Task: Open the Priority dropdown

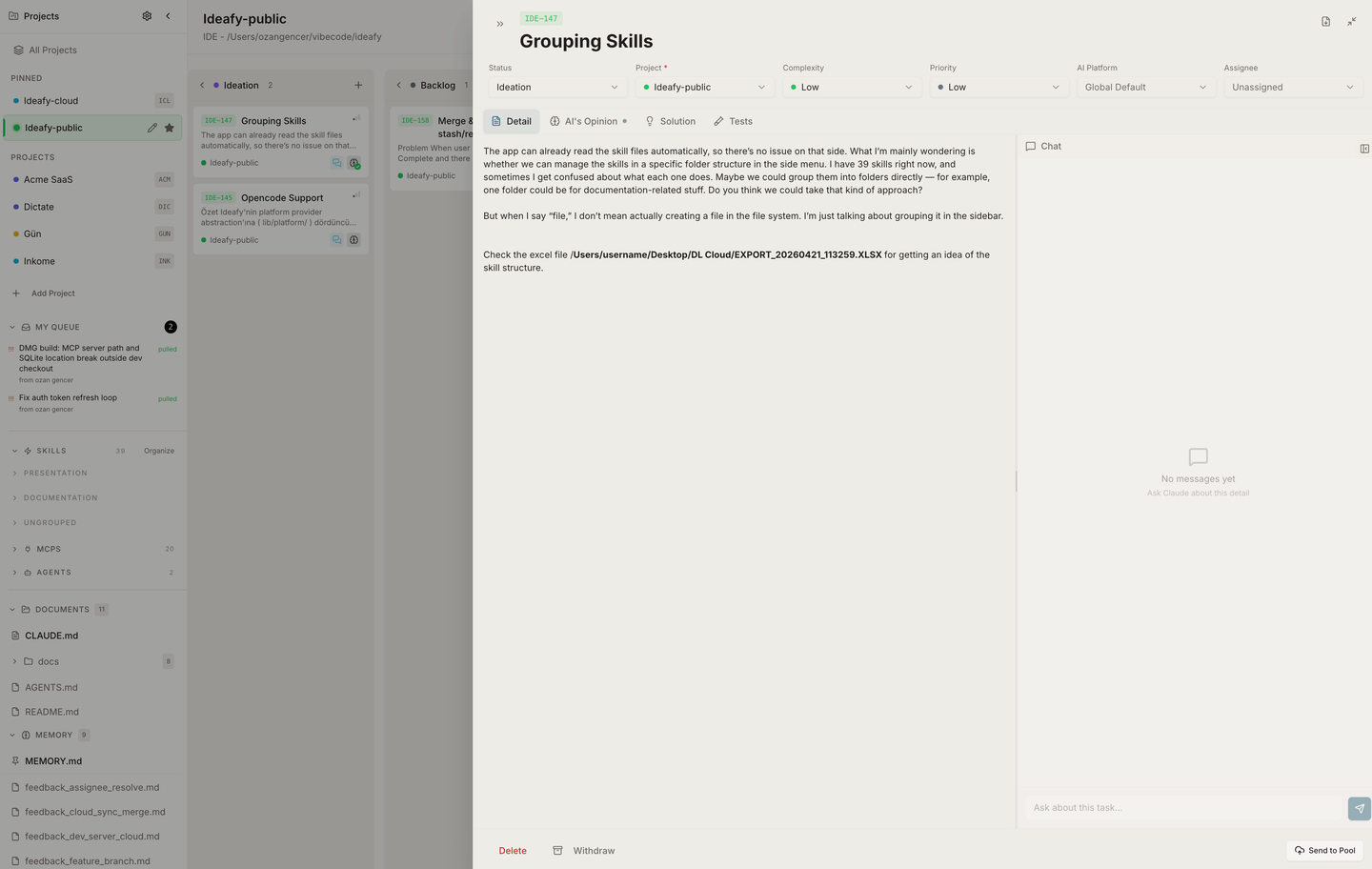Action: (999, 87)
